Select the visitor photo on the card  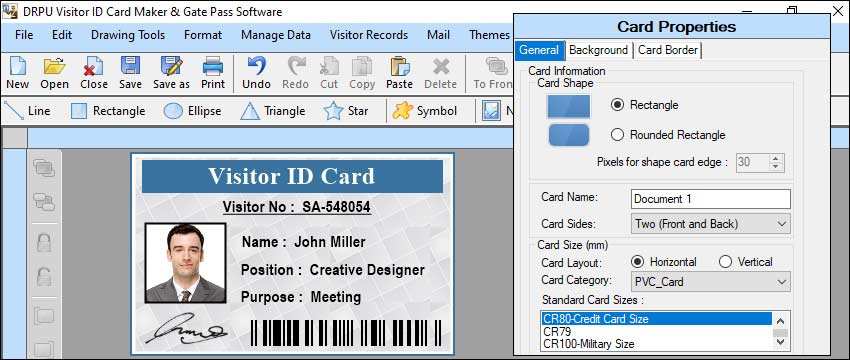click(185, 263)
